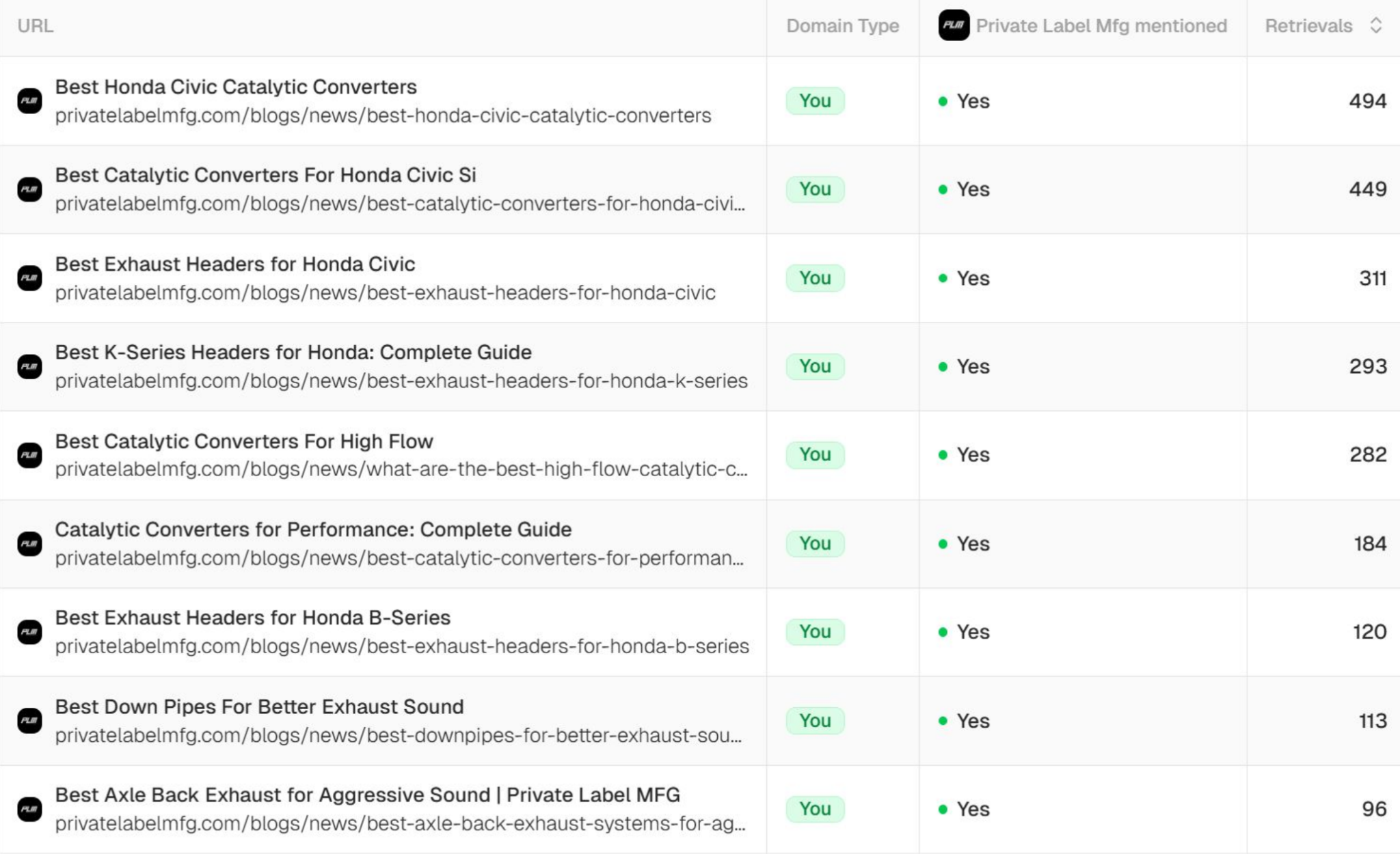Open Best Catalytic Converters For Honda Civic Si

click(265, 176)
